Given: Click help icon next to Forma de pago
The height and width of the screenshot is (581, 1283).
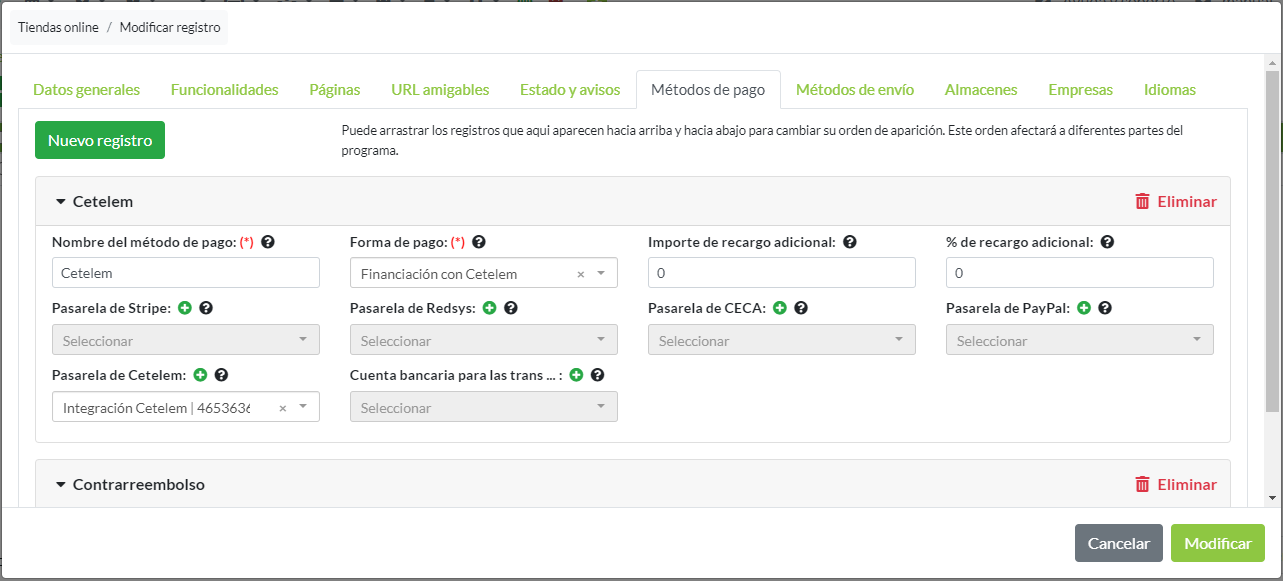Looking at the screenshot, I should [479, 242].
